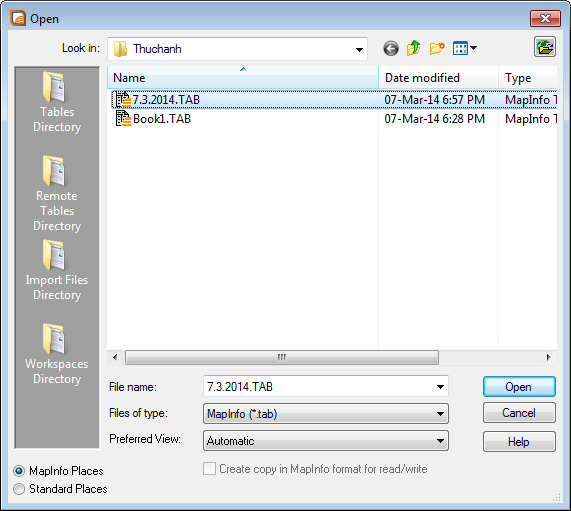This screenshot has height=511, width=571.
Task: Expand the Files of type dropdown
Action: [x=326, y=414]
